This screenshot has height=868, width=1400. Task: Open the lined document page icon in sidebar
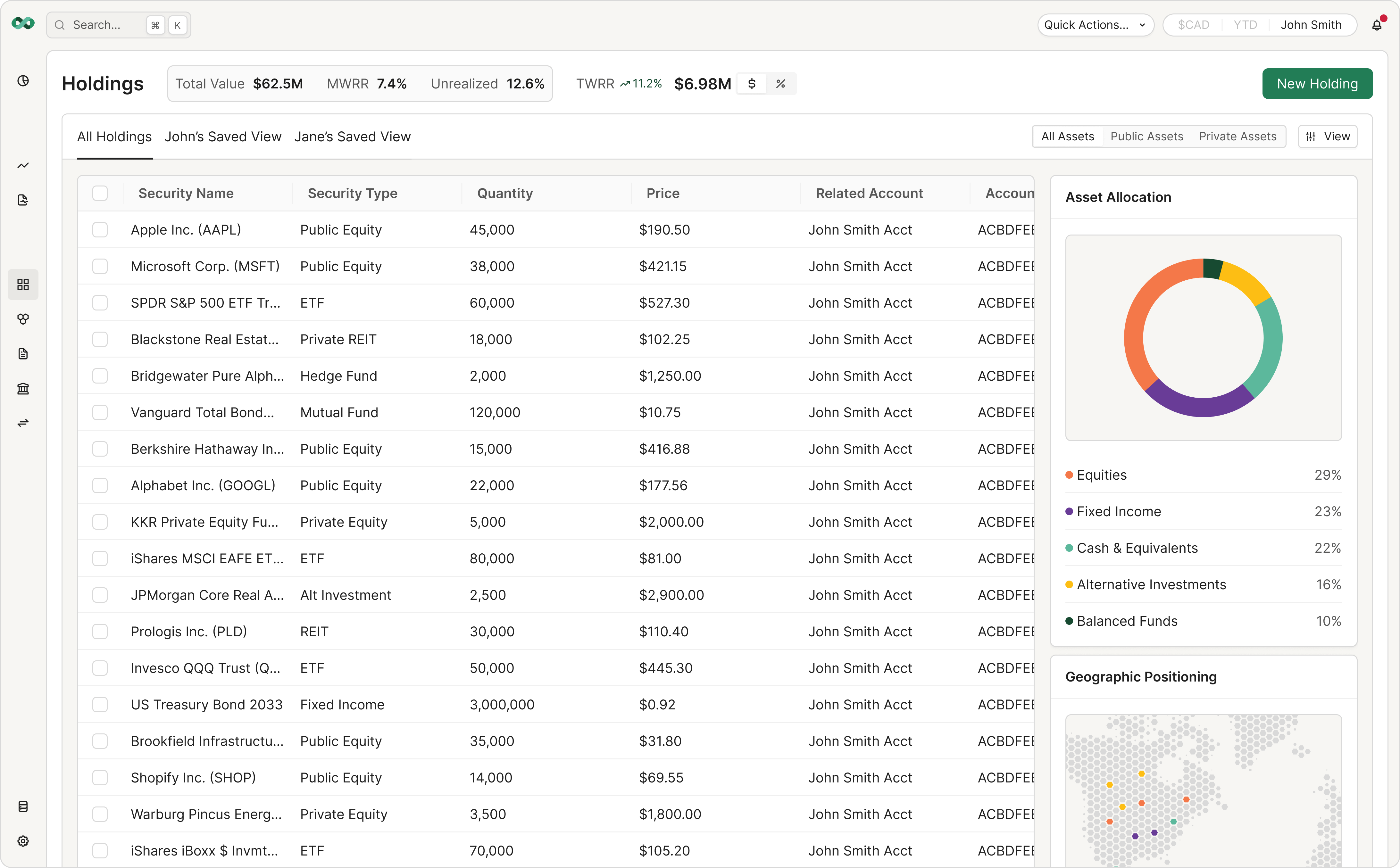point(23,354)
